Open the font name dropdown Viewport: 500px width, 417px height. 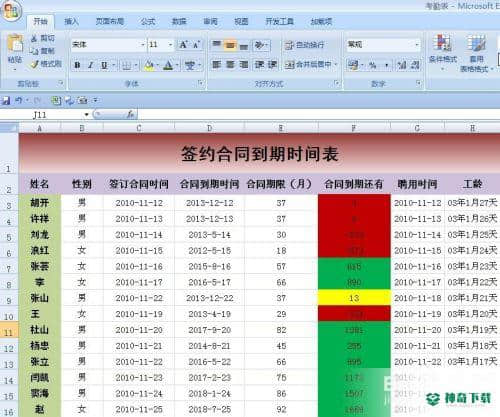pyautogui.click(x=142, y=45)
